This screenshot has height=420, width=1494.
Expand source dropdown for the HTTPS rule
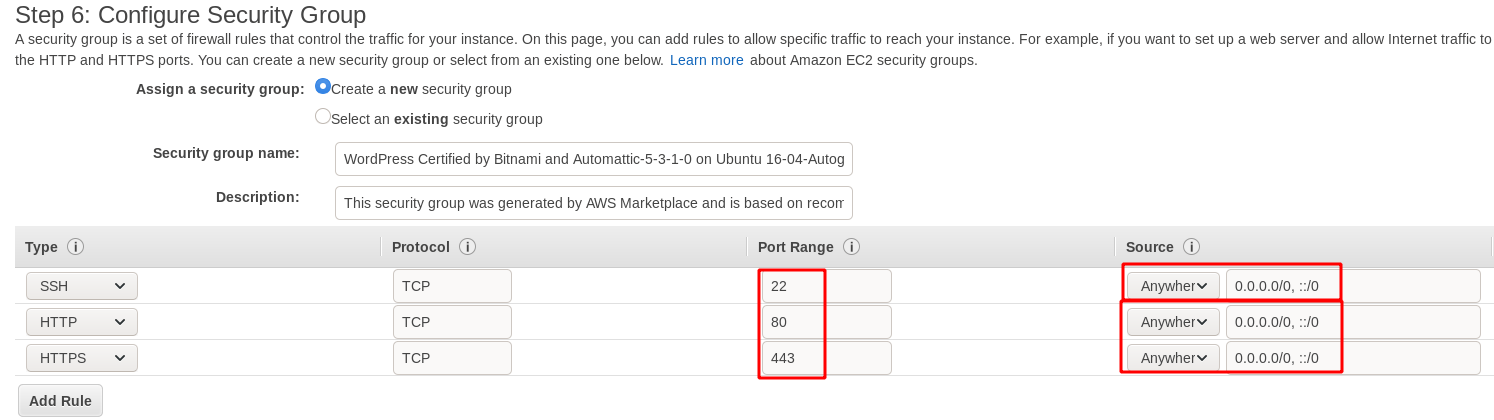(1173, 358)
